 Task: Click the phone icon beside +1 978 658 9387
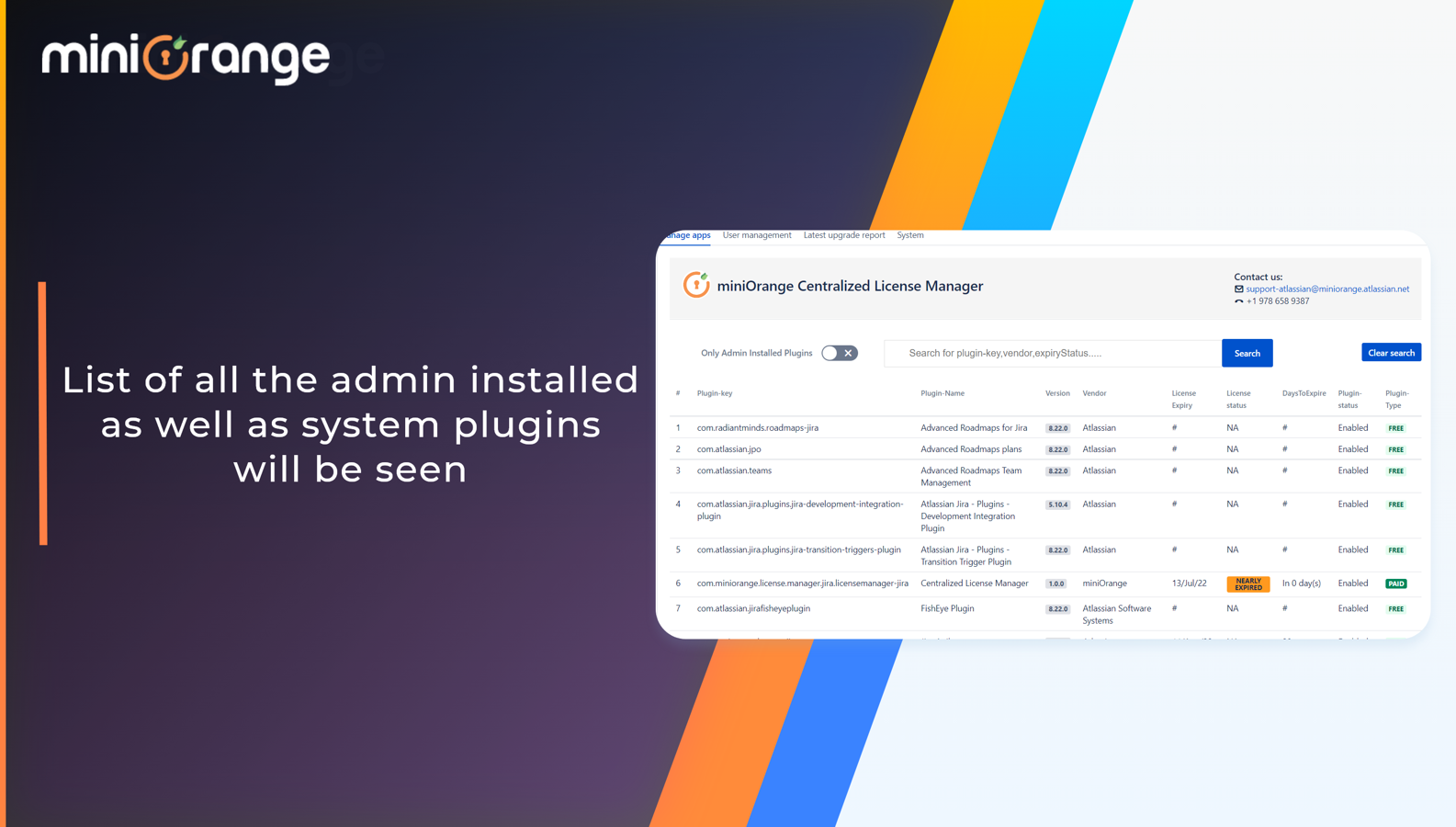pyautogui.click(x=1238, y=301)
